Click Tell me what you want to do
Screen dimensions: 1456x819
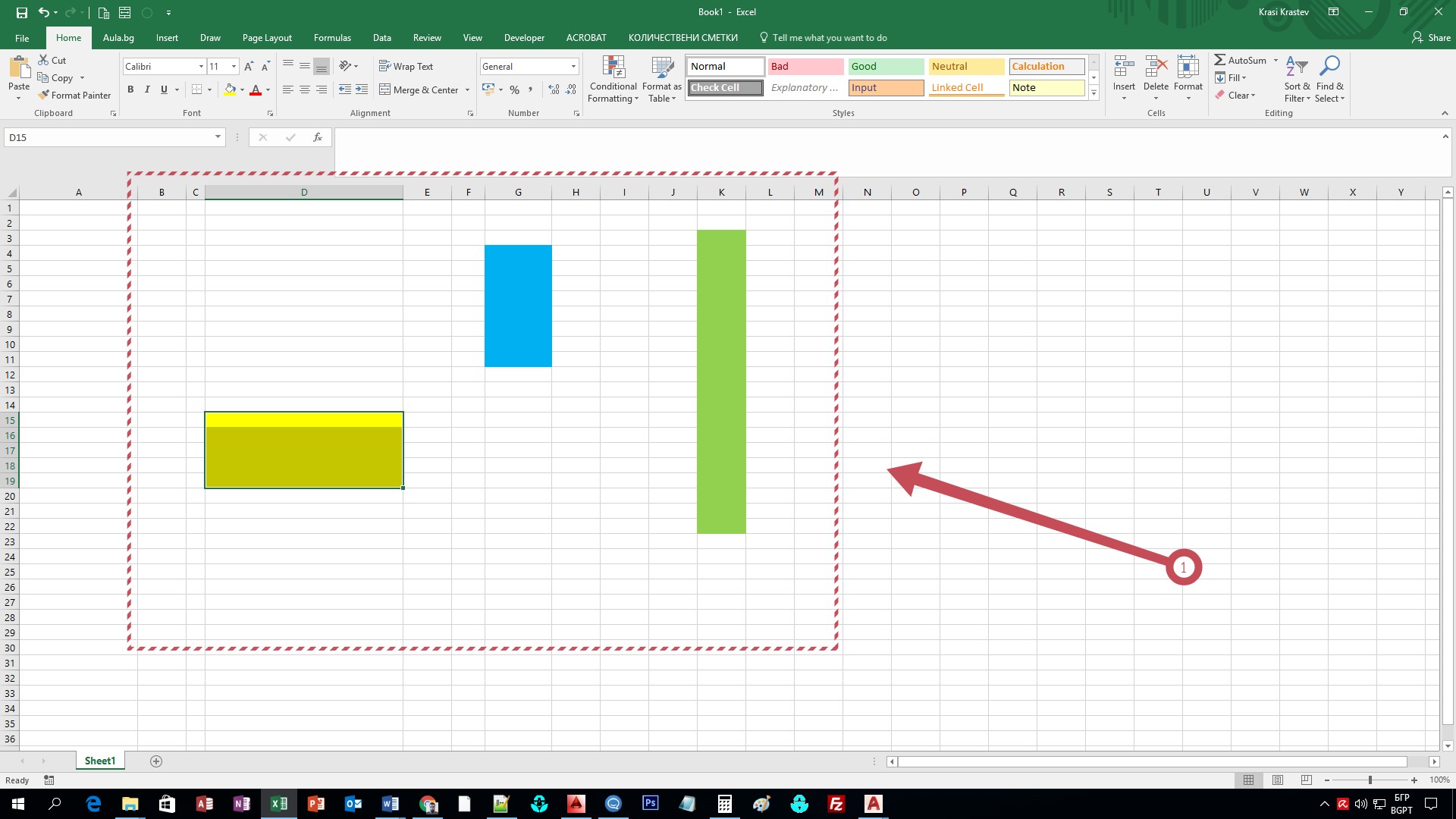(824, 38)
